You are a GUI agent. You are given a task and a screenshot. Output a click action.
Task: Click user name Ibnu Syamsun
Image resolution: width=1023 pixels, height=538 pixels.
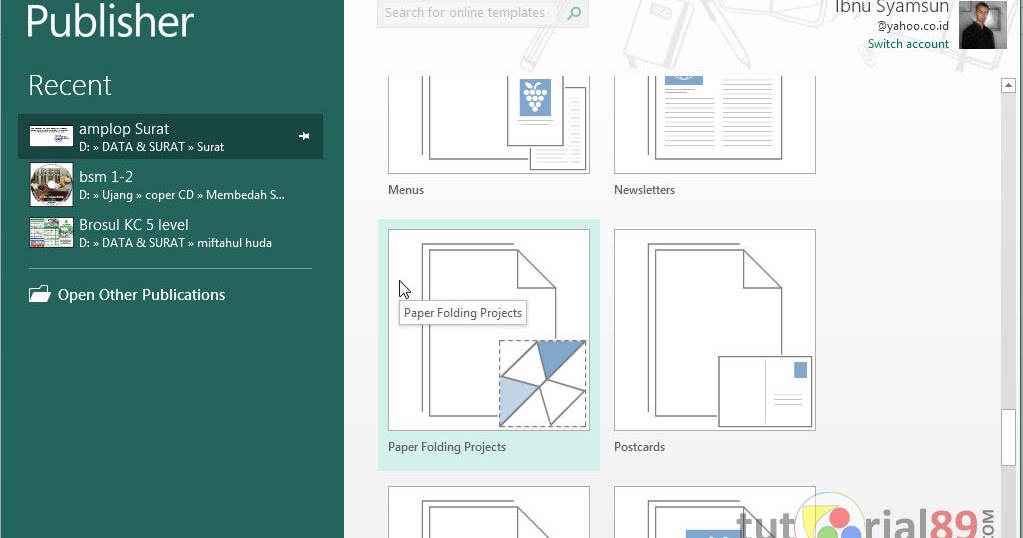tap(891, 7)
